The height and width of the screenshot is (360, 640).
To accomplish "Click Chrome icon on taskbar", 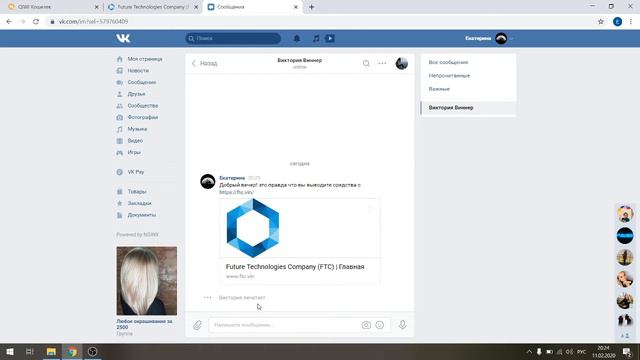I will (72, 351).
